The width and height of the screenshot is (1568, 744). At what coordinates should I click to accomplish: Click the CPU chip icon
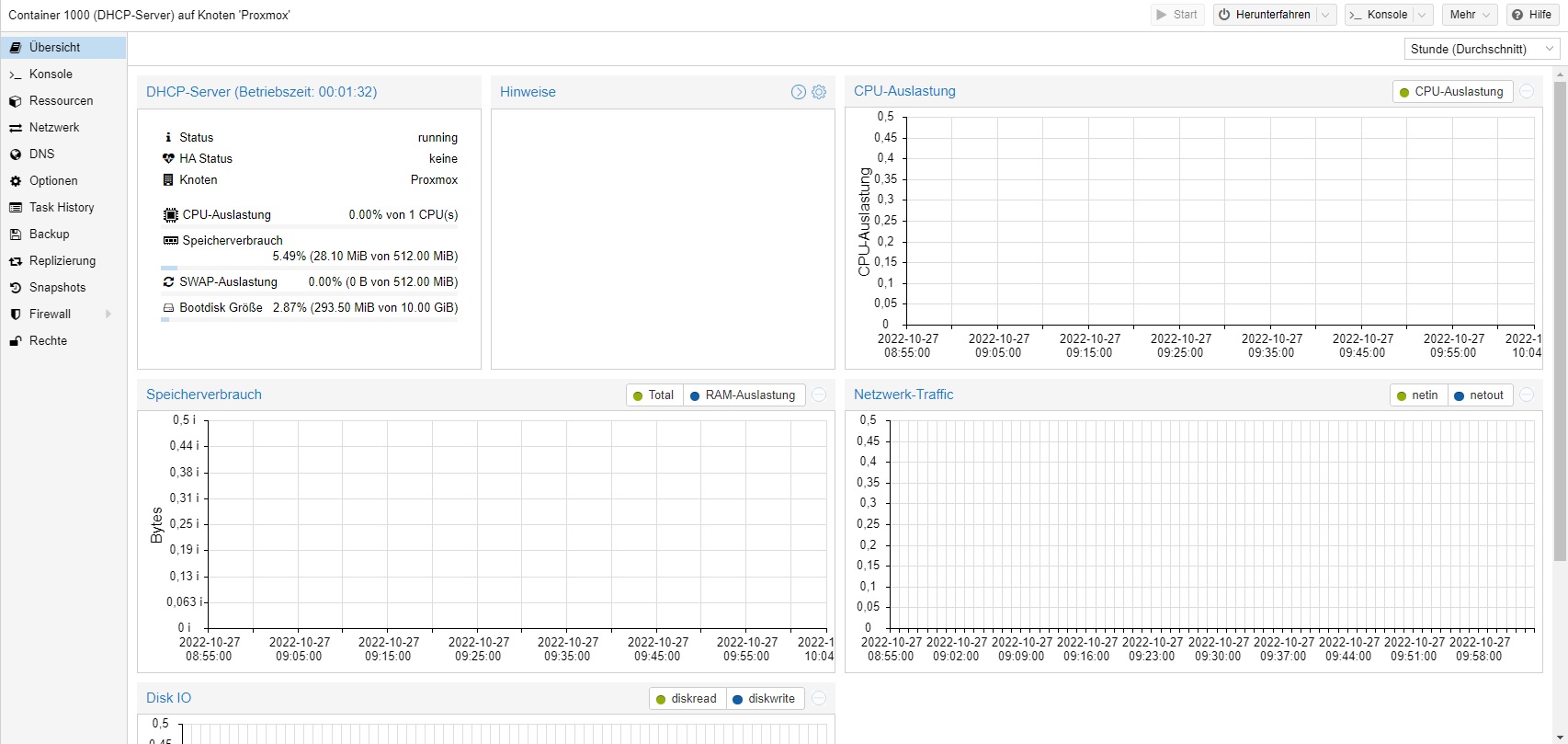tap(170, 215)
